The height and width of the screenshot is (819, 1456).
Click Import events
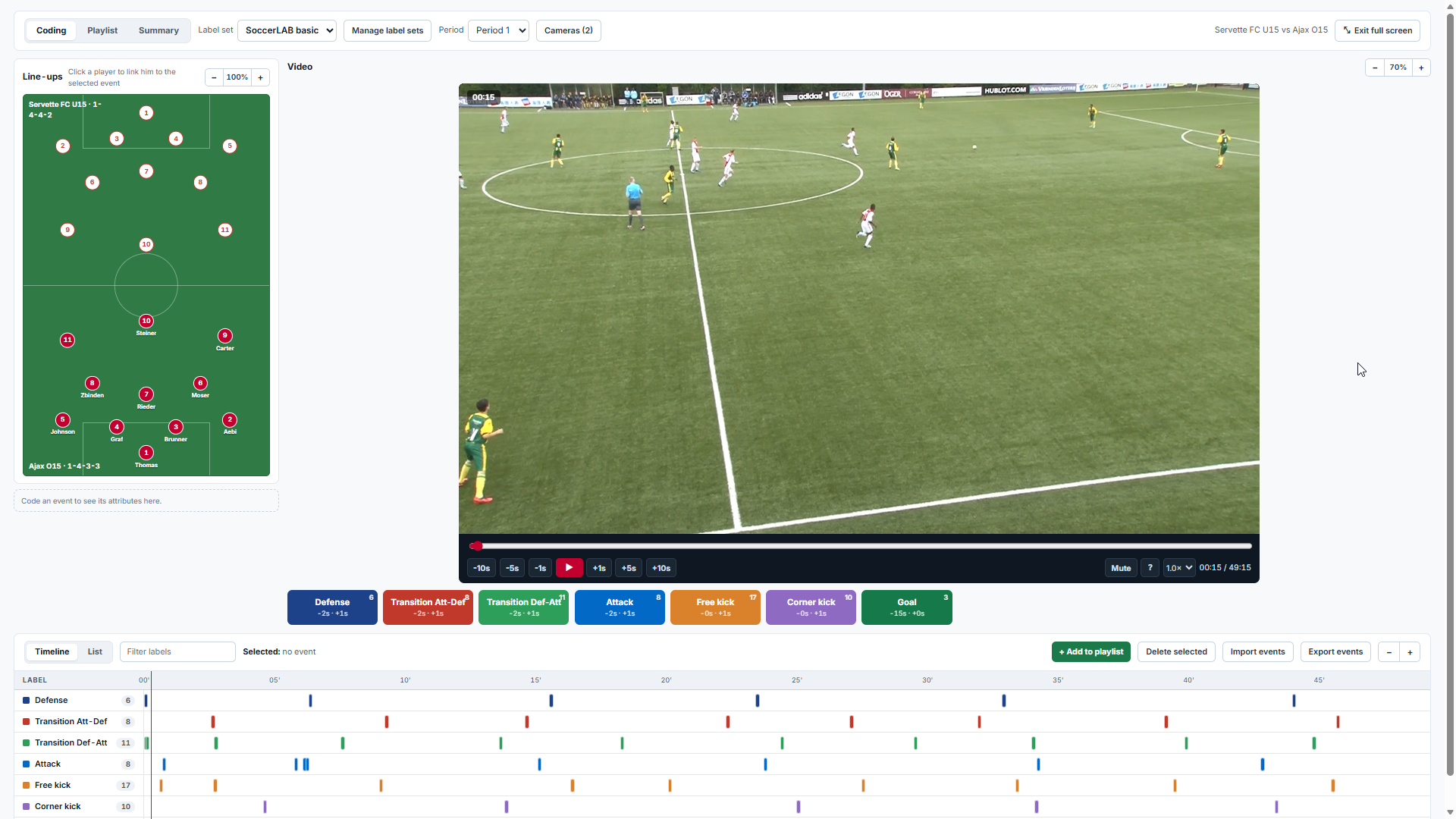pyautogui.click(x=1257, y=652)
